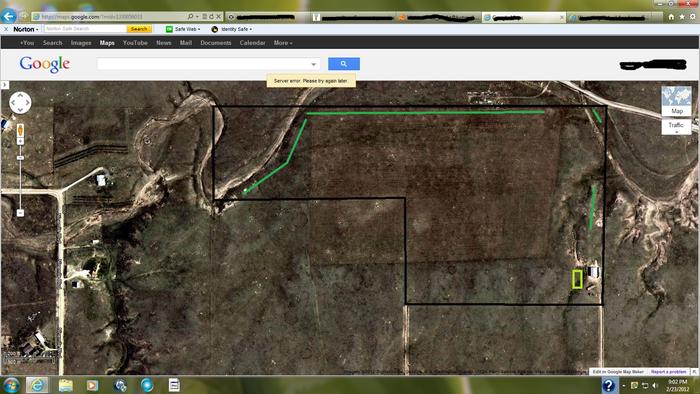
Task: Open the Identity Safe dropdown
Action: tap(237, 29)
